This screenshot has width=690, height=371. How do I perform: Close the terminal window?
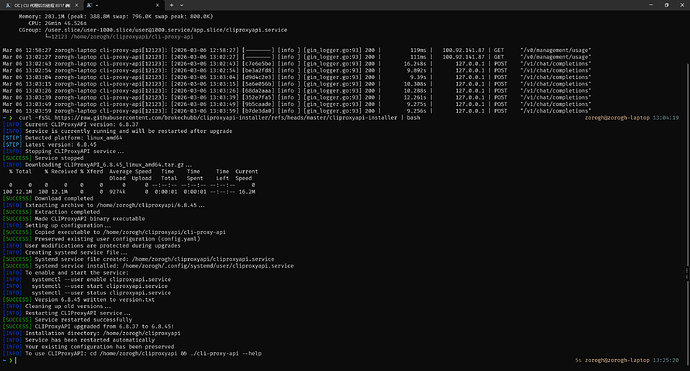(682, 5)
